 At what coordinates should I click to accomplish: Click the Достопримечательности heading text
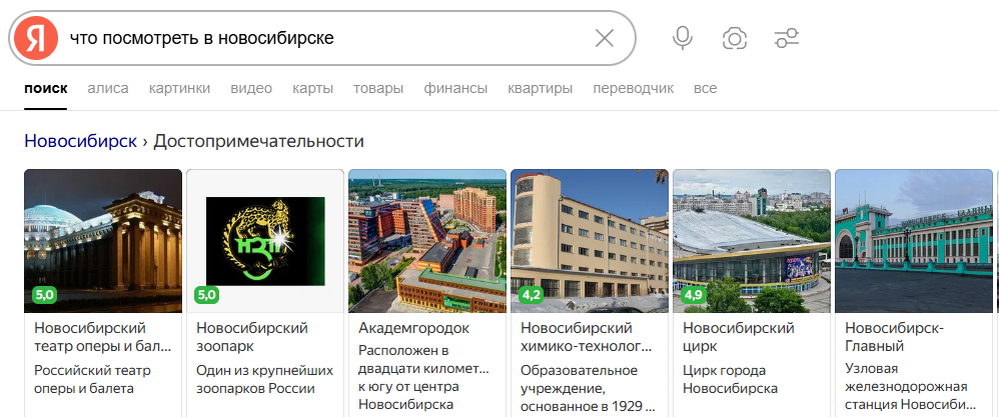click(259, 141)
